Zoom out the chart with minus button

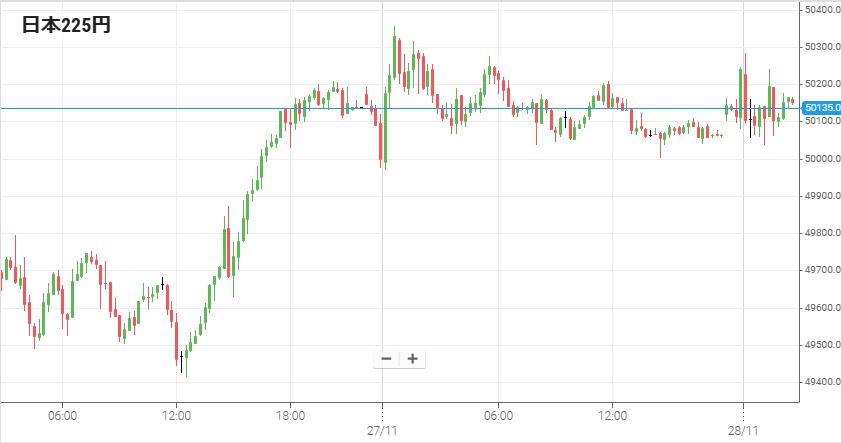[x=386, y=359]
